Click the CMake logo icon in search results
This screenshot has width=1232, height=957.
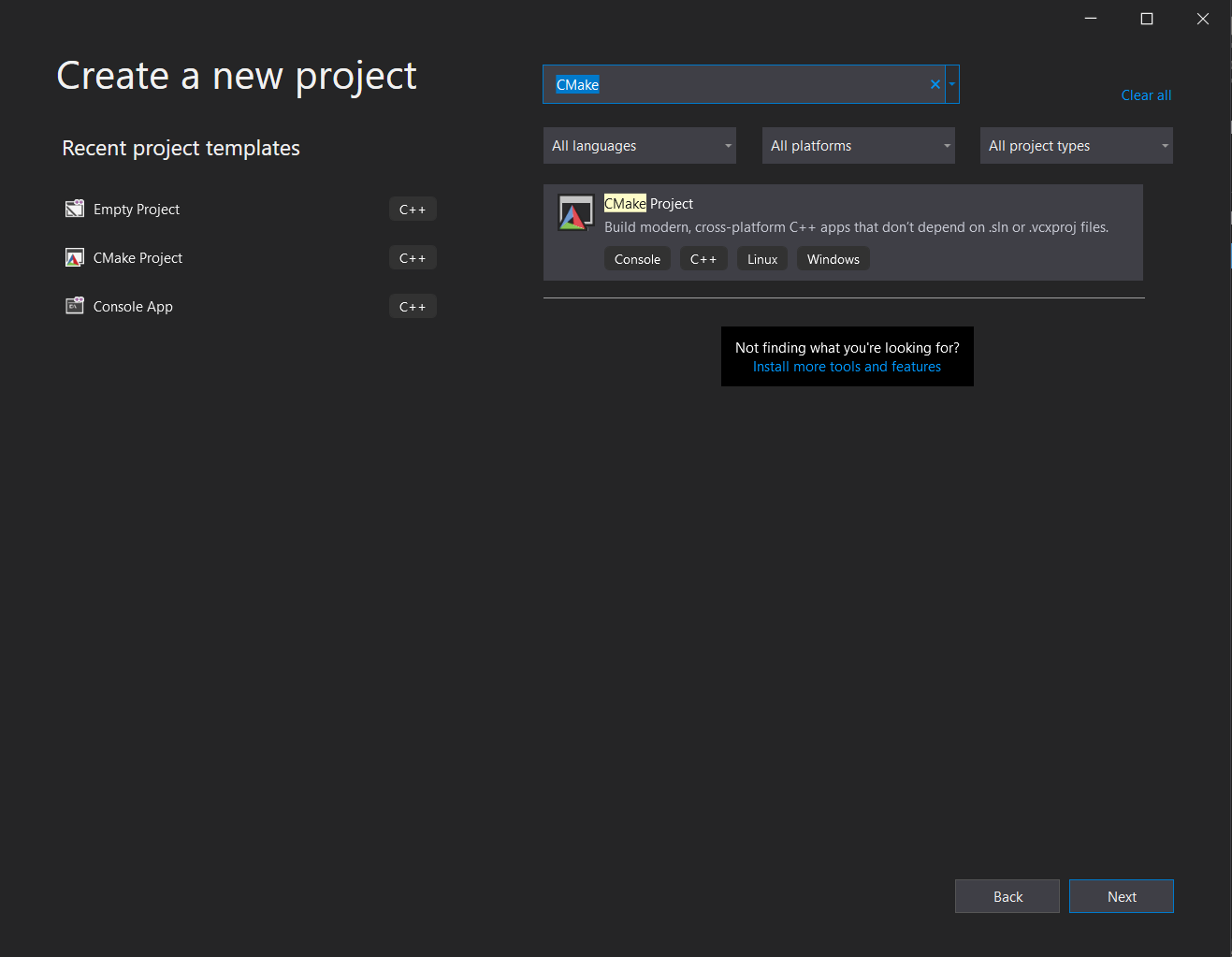(x=575, y=213)
